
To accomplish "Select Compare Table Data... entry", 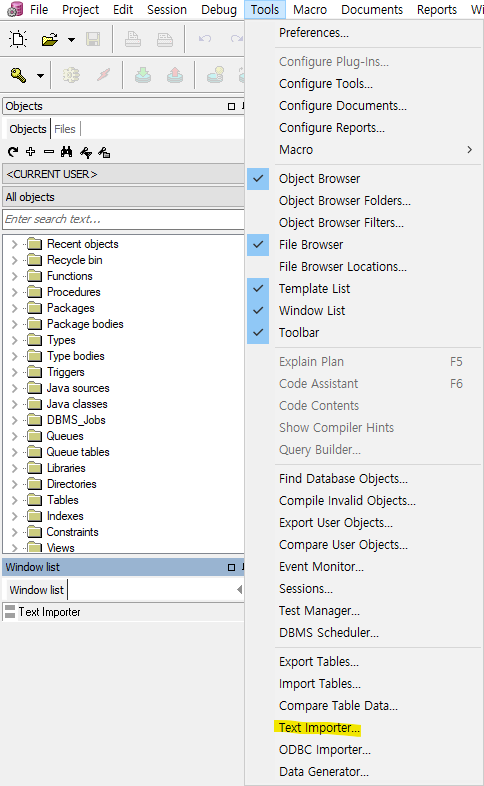I will pos(338,706).
